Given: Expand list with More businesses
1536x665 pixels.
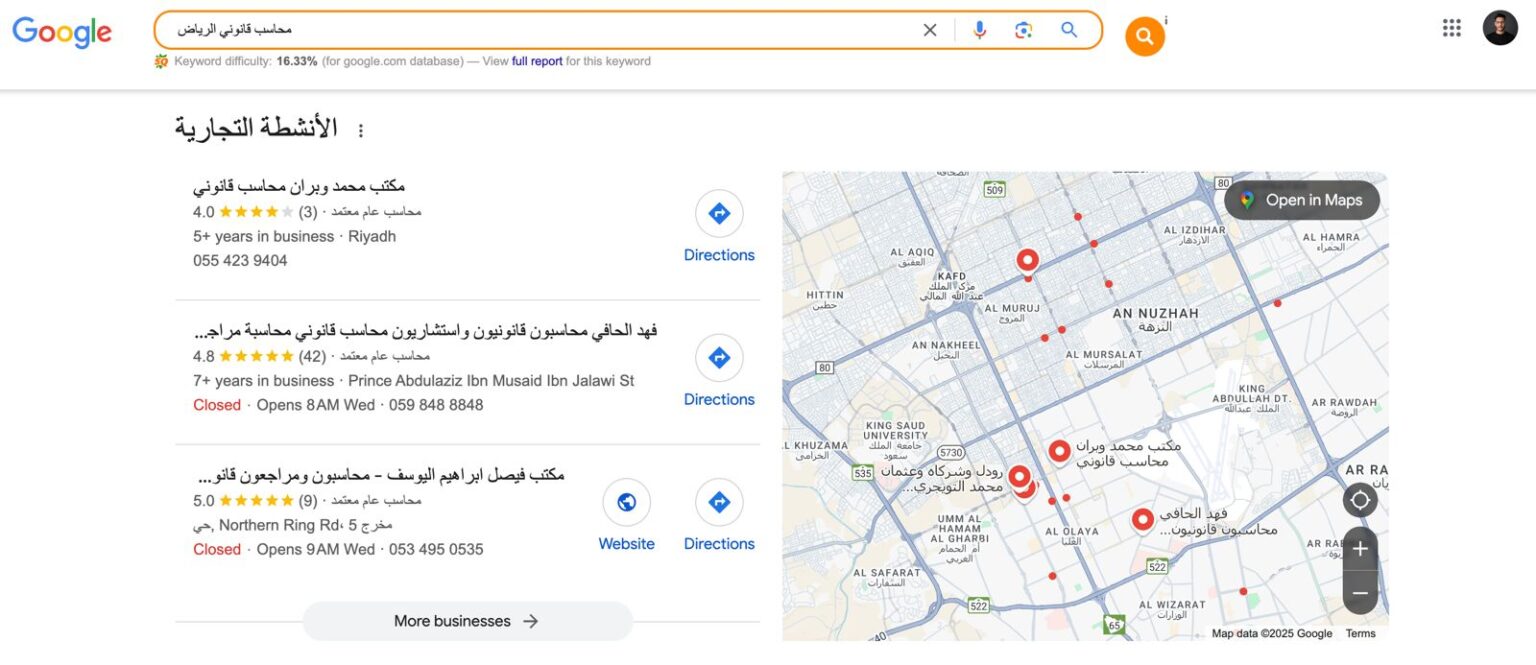Looking at the screenshot, I should click(x=467, y=621).
